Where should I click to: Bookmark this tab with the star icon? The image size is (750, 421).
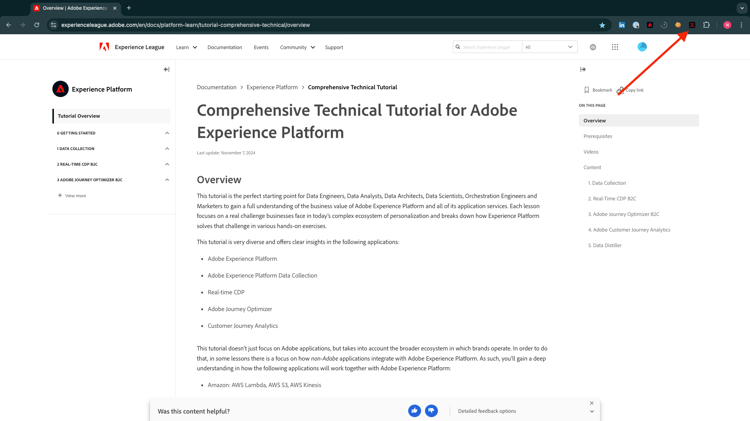click(x=602, y=25)
